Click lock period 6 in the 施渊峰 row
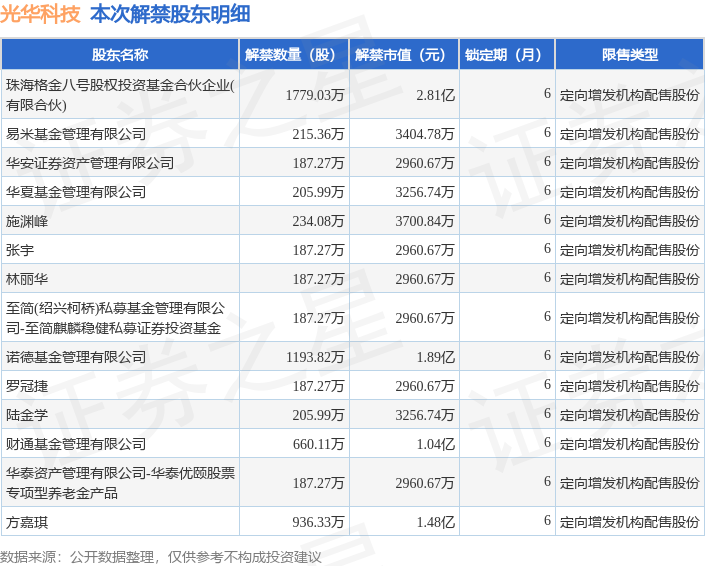 click(547, 220)
